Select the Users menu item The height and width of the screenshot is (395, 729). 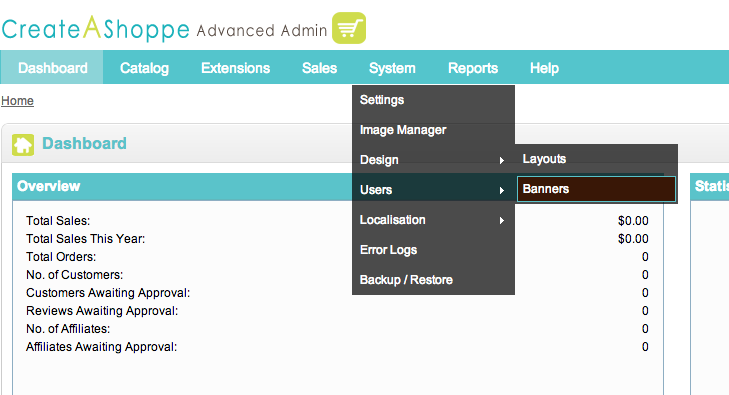pyautogui.click(x=433, y=190)
